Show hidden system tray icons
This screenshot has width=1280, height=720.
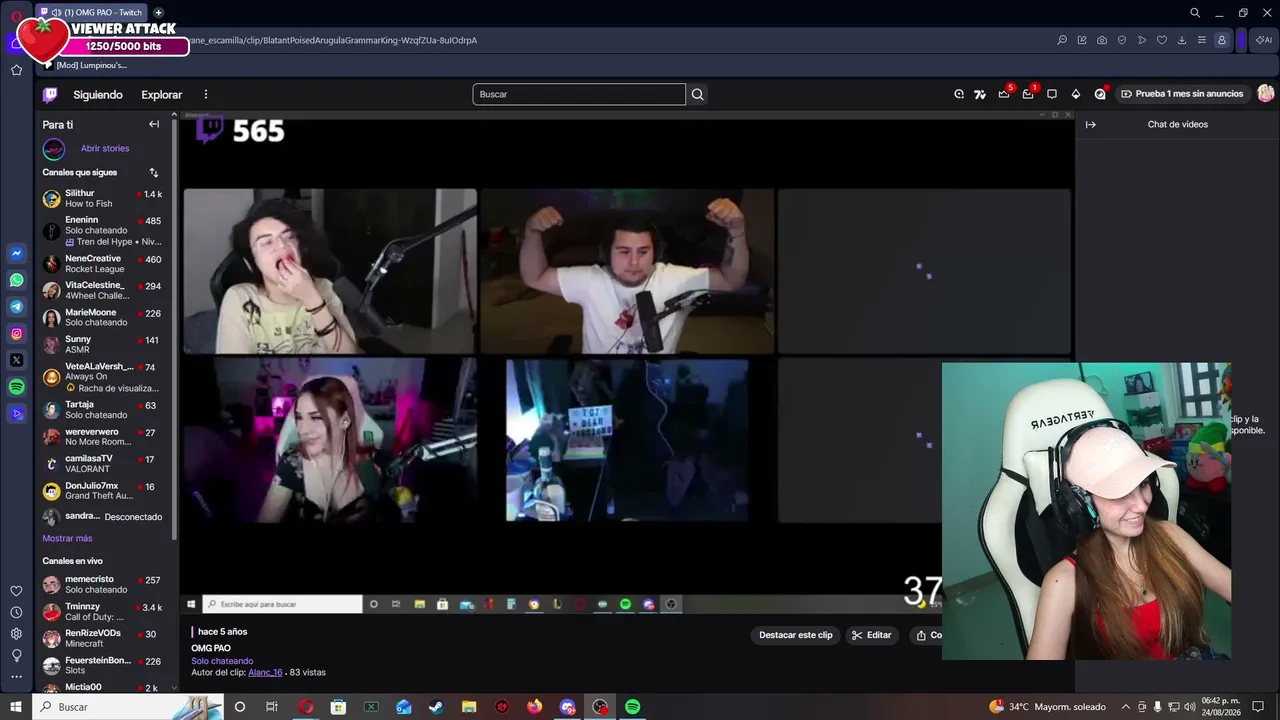coord(1126,707)
